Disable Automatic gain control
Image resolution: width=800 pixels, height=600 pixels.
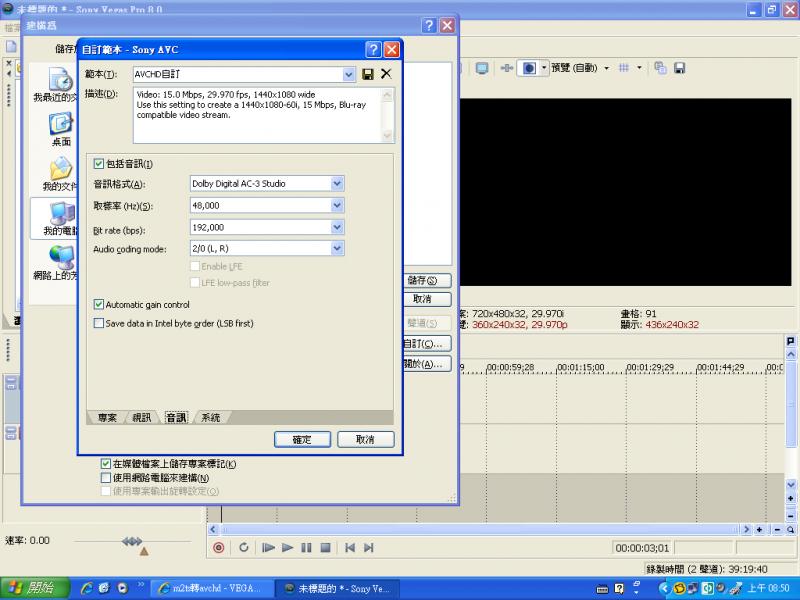point(99,304)
